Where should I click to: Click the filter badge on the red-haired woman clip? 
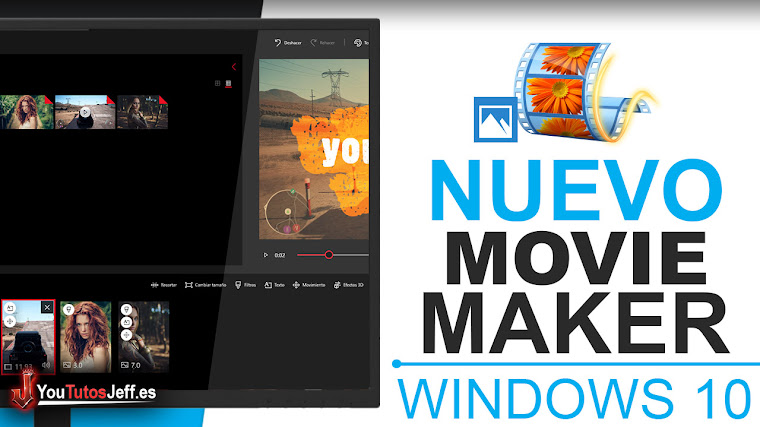pos(68,309)
